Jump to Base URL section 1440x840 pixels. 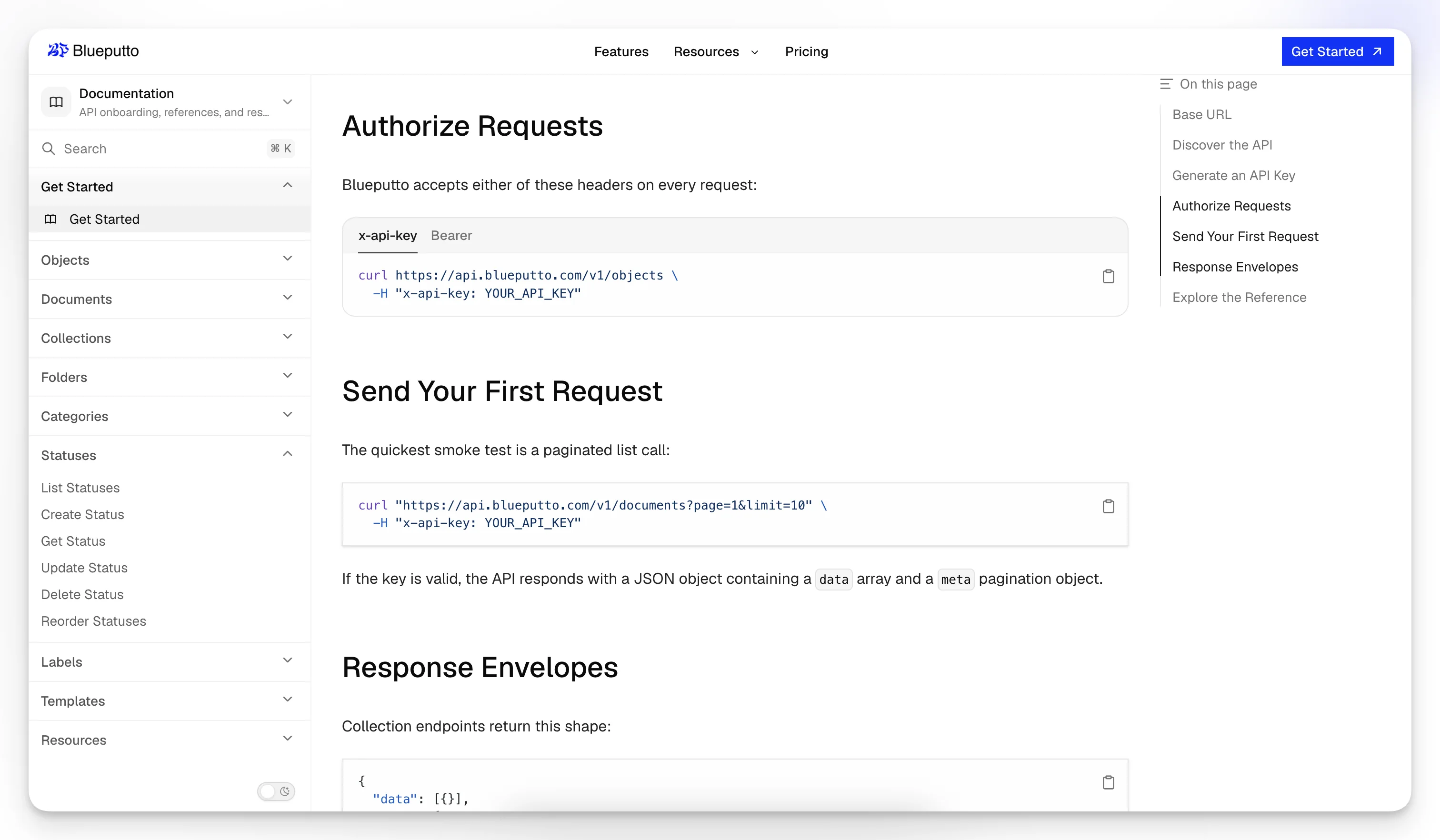pyautogui.click(x=1202, y=114)
